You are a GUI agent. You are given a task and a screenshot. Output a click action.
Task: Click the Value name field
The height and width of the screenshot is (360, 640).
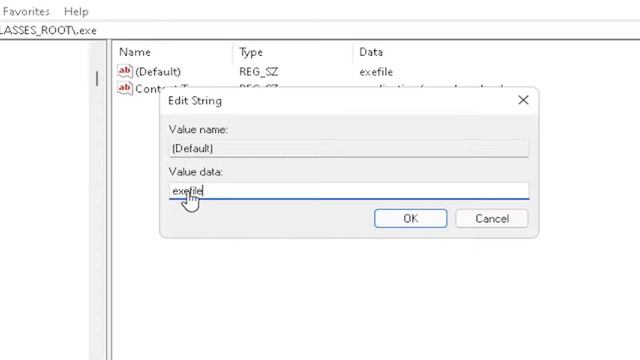(349, 149)
